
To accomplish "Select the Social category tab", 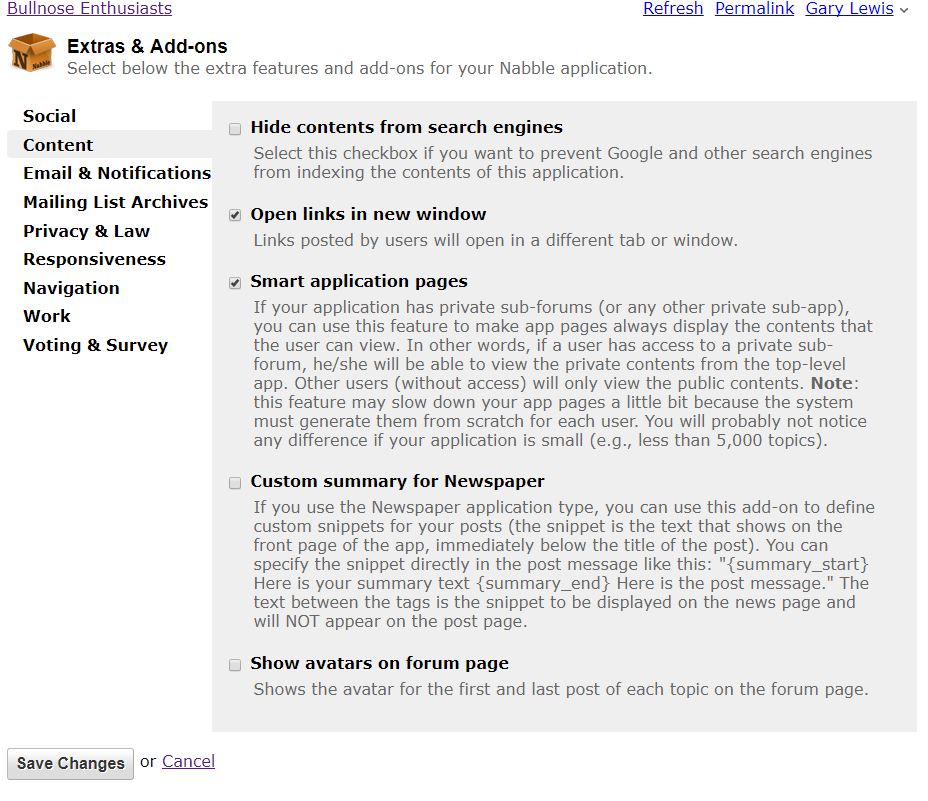I will coord(50,116).
